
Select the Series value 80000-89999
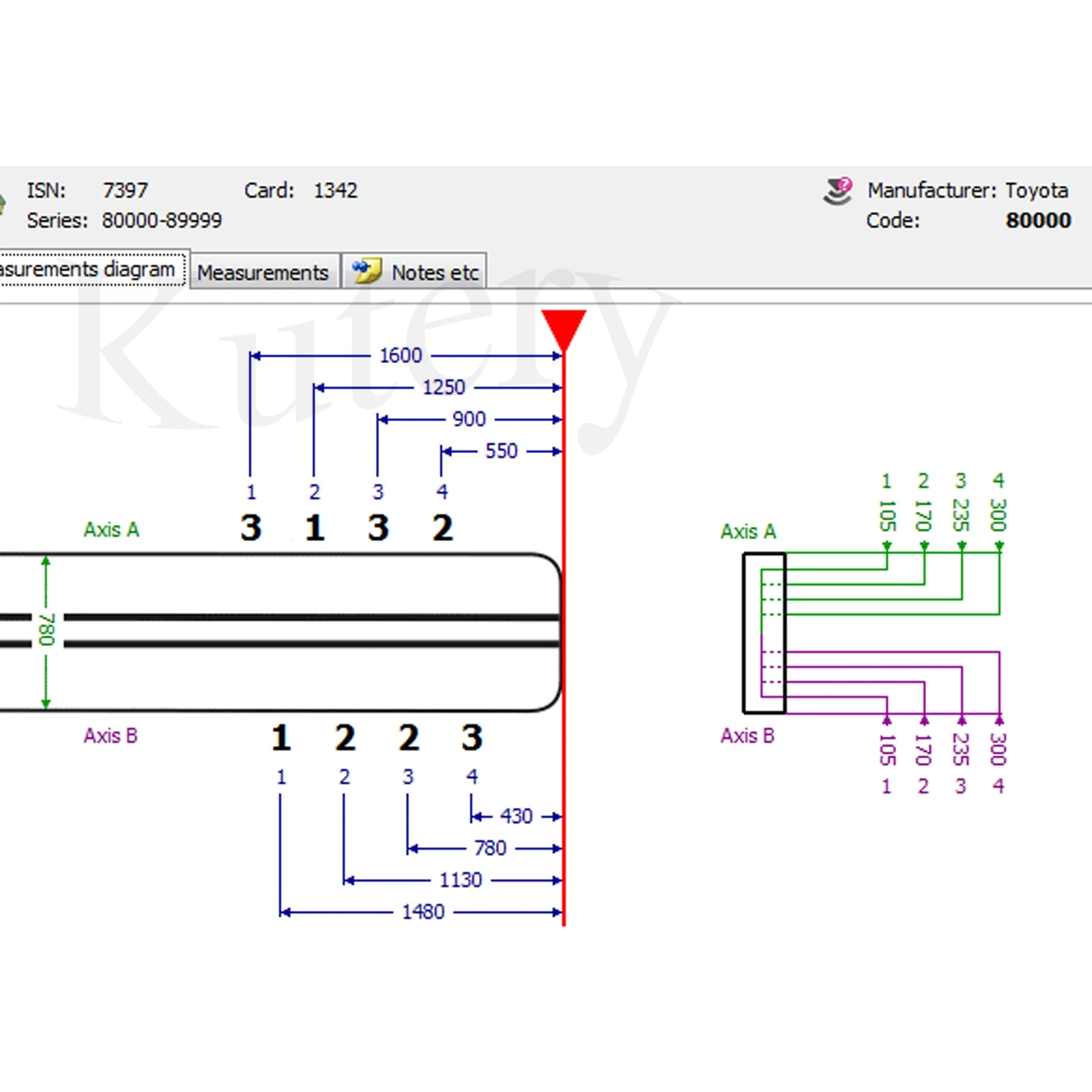[x=162, y=220]
